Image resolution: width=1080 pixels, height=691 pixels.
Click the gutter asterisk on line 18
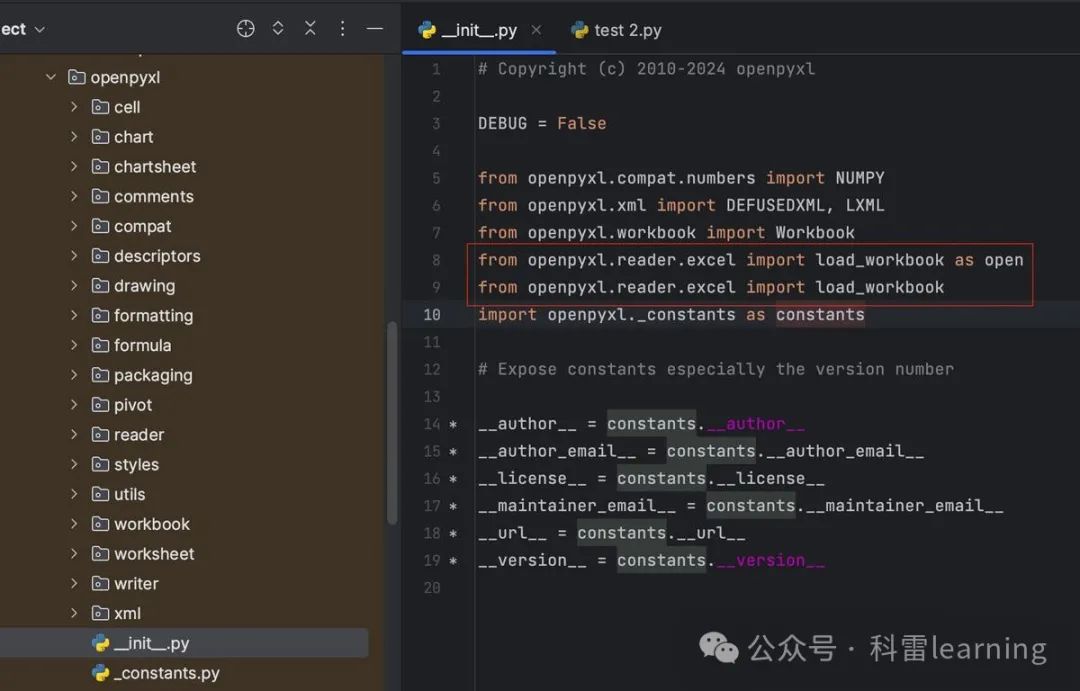pyautogui.click(x=453, y=533)
